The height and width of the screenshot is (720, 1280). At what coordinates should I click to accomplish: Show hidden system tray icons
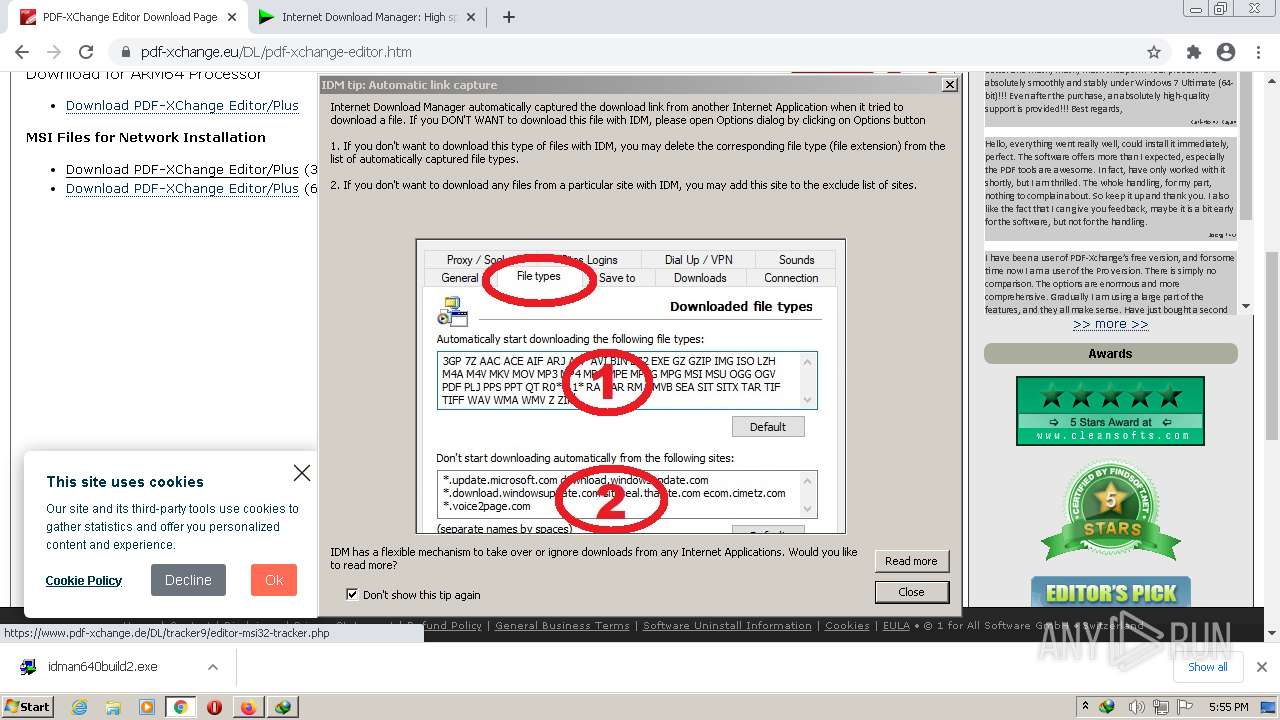[1085, 707]
